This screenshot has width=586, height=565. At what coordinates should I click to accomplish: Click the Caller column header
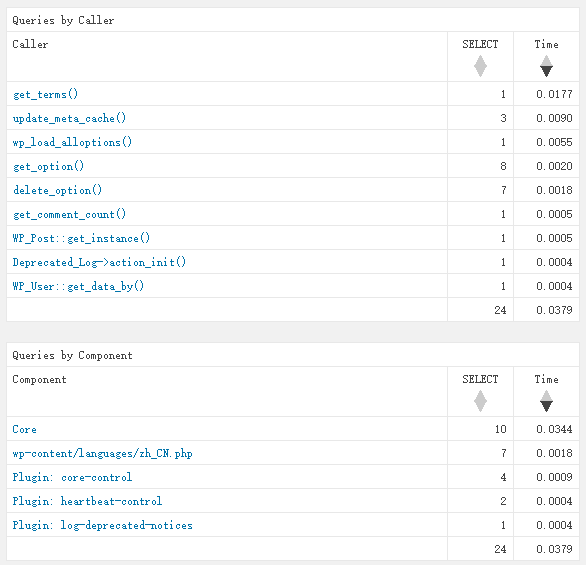point(30,44)
